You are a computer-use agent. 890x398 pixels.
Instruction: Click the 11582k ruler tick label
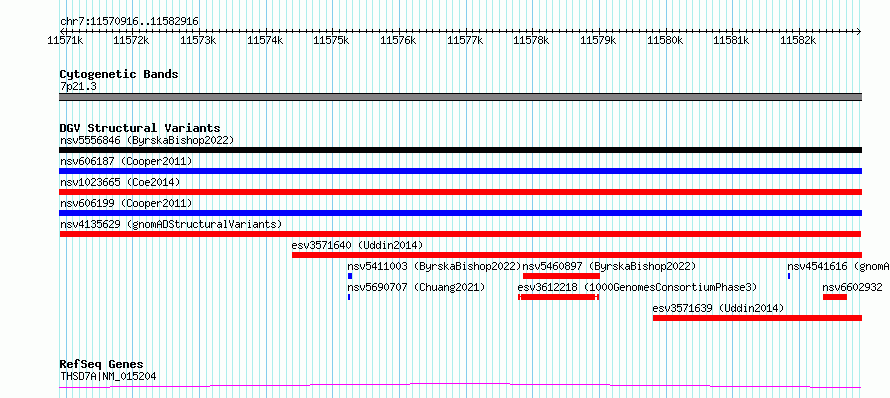[x=799, y=40]
